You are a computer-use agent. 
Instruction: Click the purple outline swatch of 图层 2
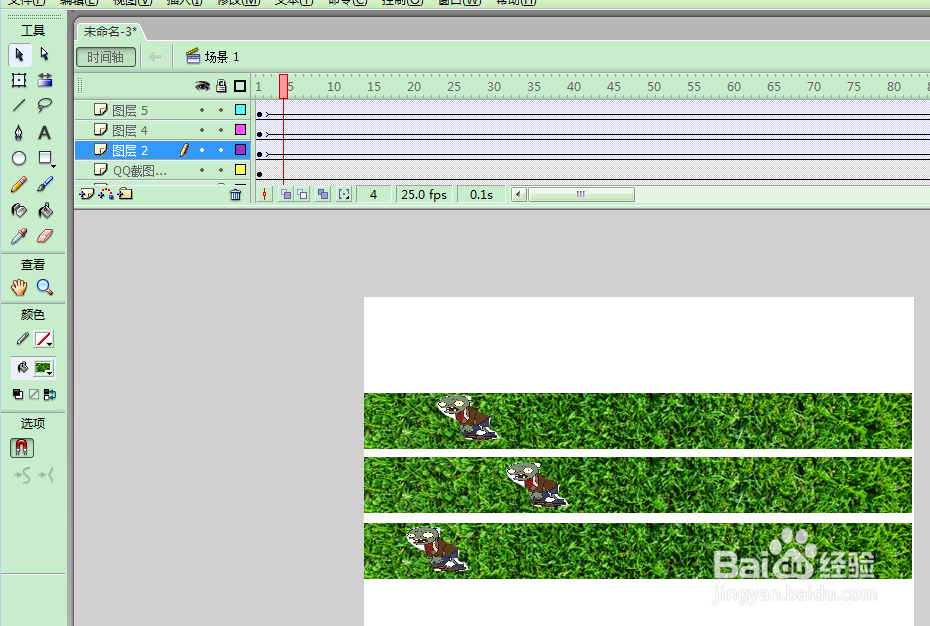pyautogui.click(x=240, y=150)
